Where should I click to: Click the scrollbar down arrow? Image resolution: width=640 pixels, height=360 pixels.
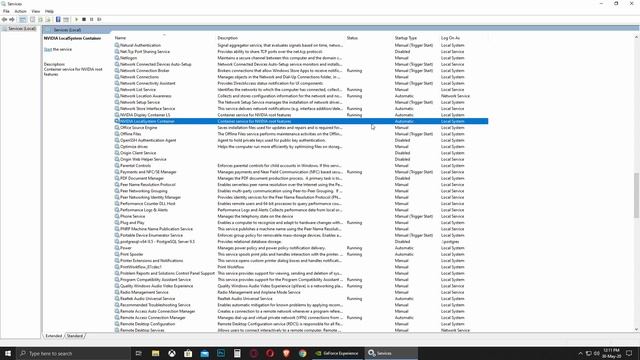pos(636,329)
